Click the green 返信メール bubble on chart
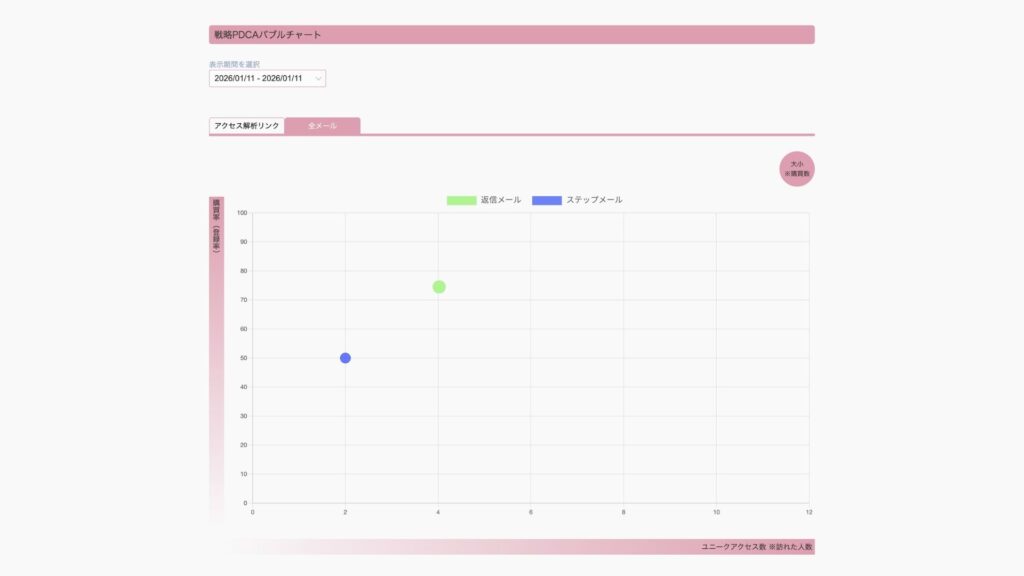The width and height of the screenshot is (1024, 576). (x=439, y=287)
